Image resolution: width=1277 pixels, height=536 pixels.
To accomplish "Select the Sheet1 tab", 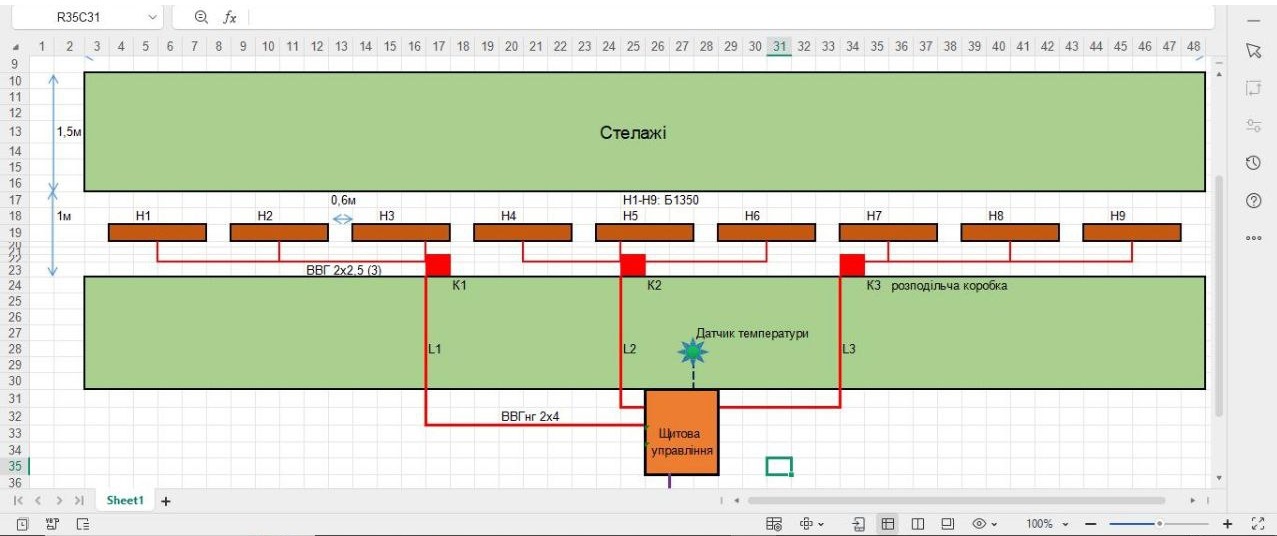I will coord(125,500).
